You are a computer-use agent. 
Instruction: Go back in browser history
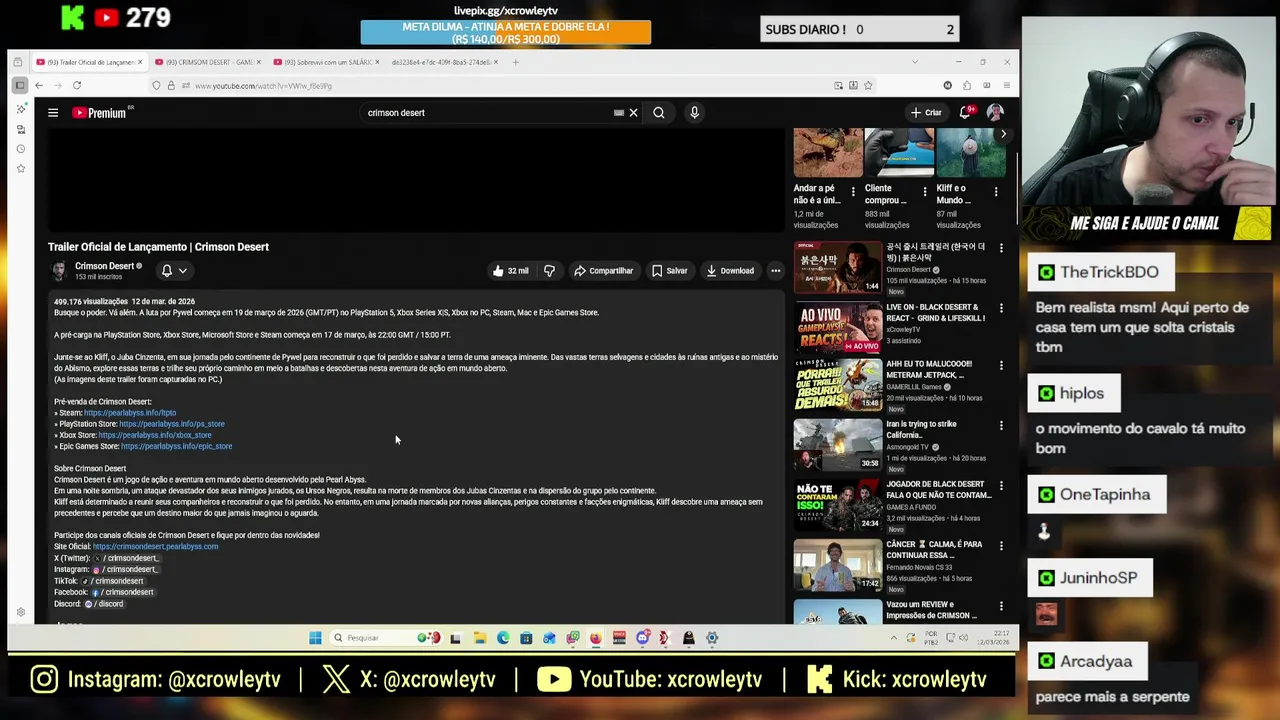[x=39, y=86]
